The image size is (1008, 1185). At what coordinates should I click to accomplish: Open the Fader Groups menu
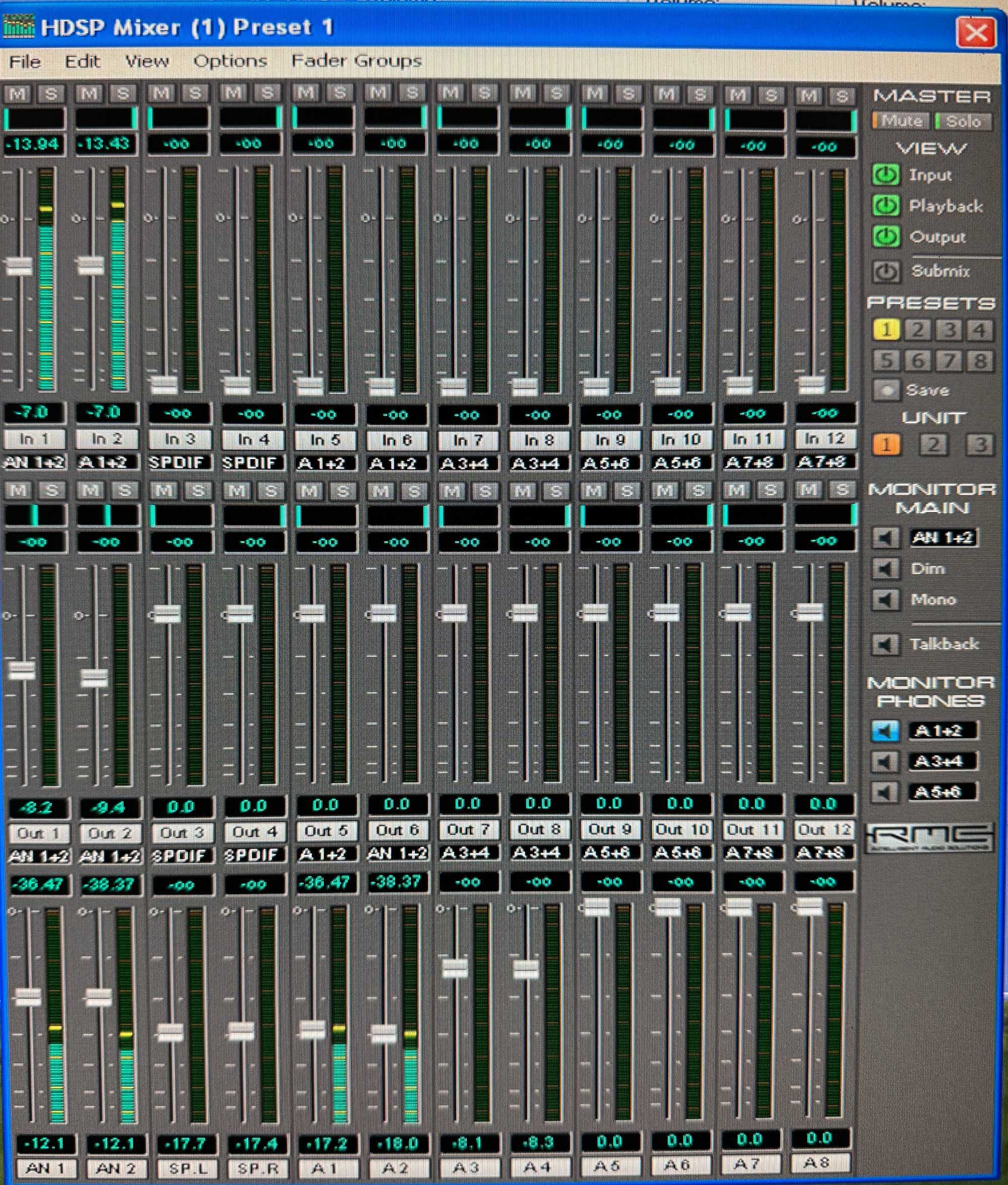click(x=356, y=60)
